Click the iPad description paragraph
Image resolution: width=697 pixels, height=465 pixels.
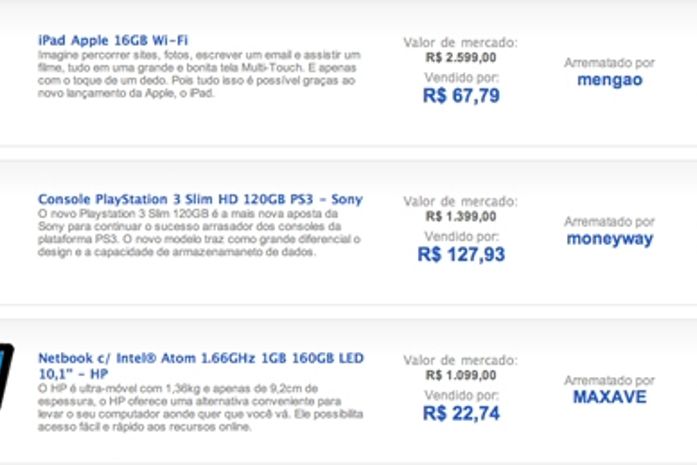(x=200, y=75)
